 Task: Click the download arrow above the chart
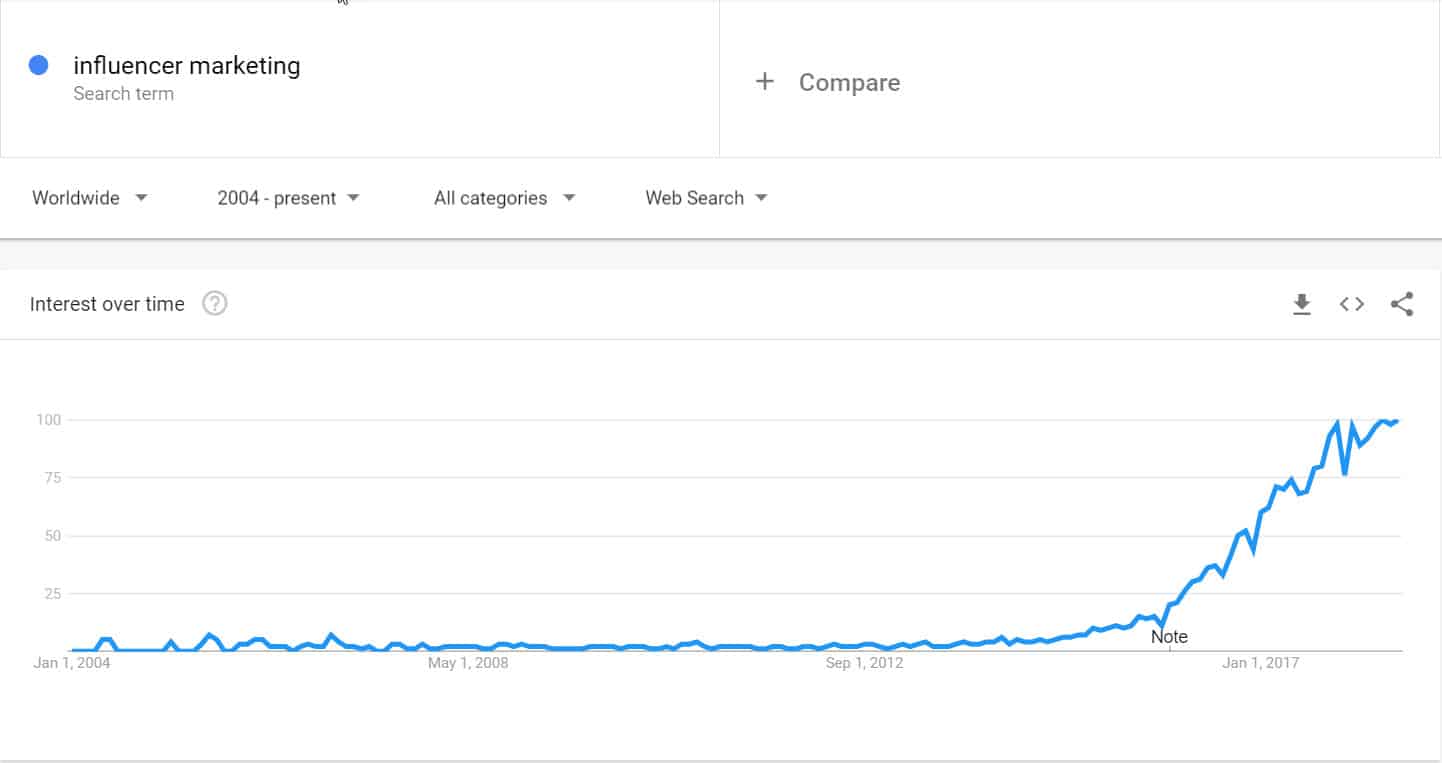click(x=1302, y=304)
